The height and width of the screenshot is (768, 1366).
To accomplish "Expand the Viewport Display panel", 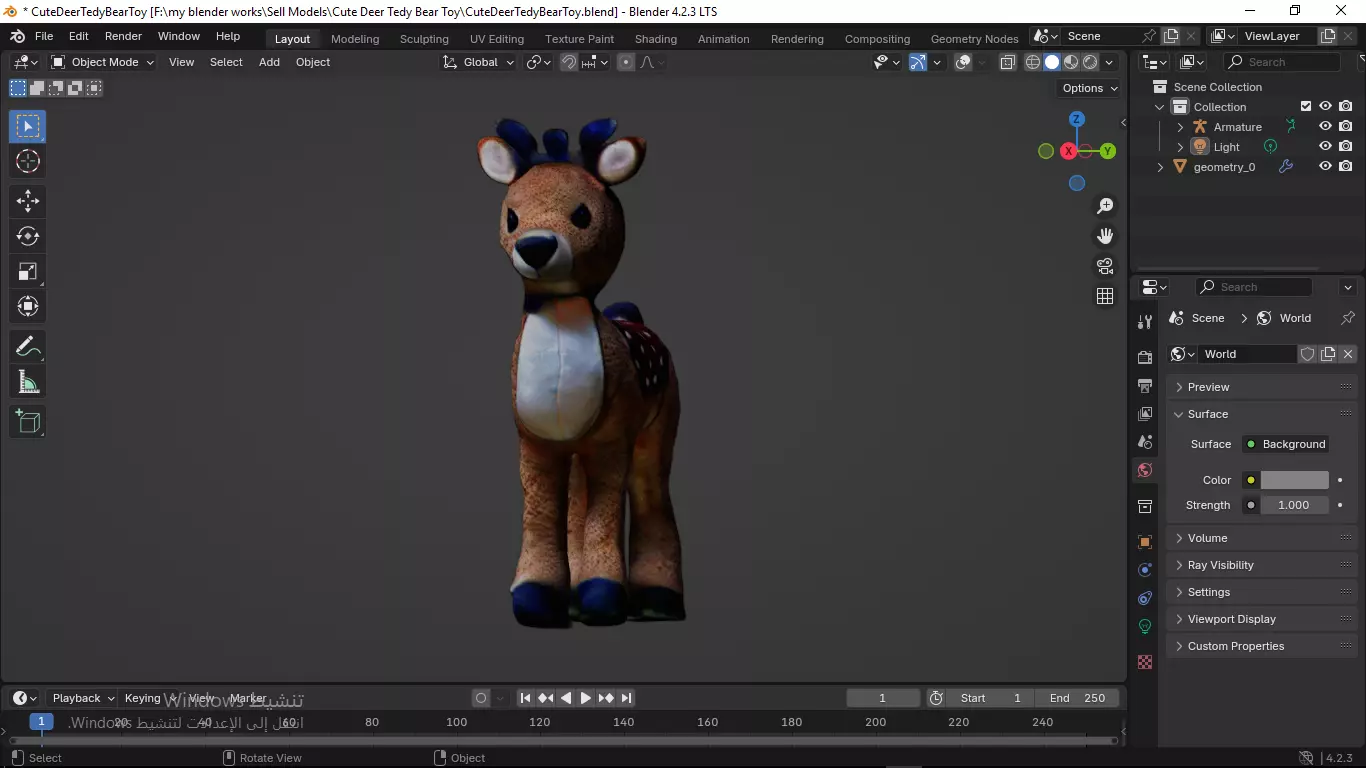I will 1261,619.
